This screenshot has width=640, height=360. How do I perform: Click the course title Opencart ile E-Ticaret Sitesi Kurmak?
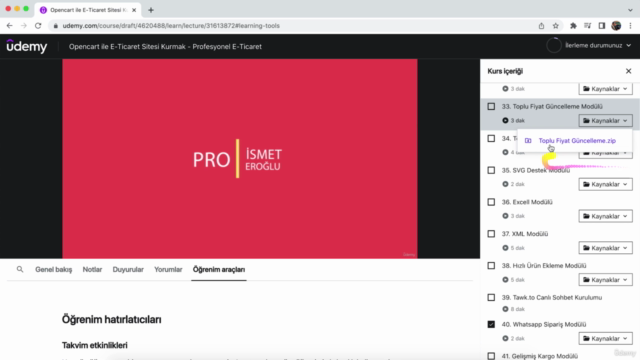coord(165,47)
